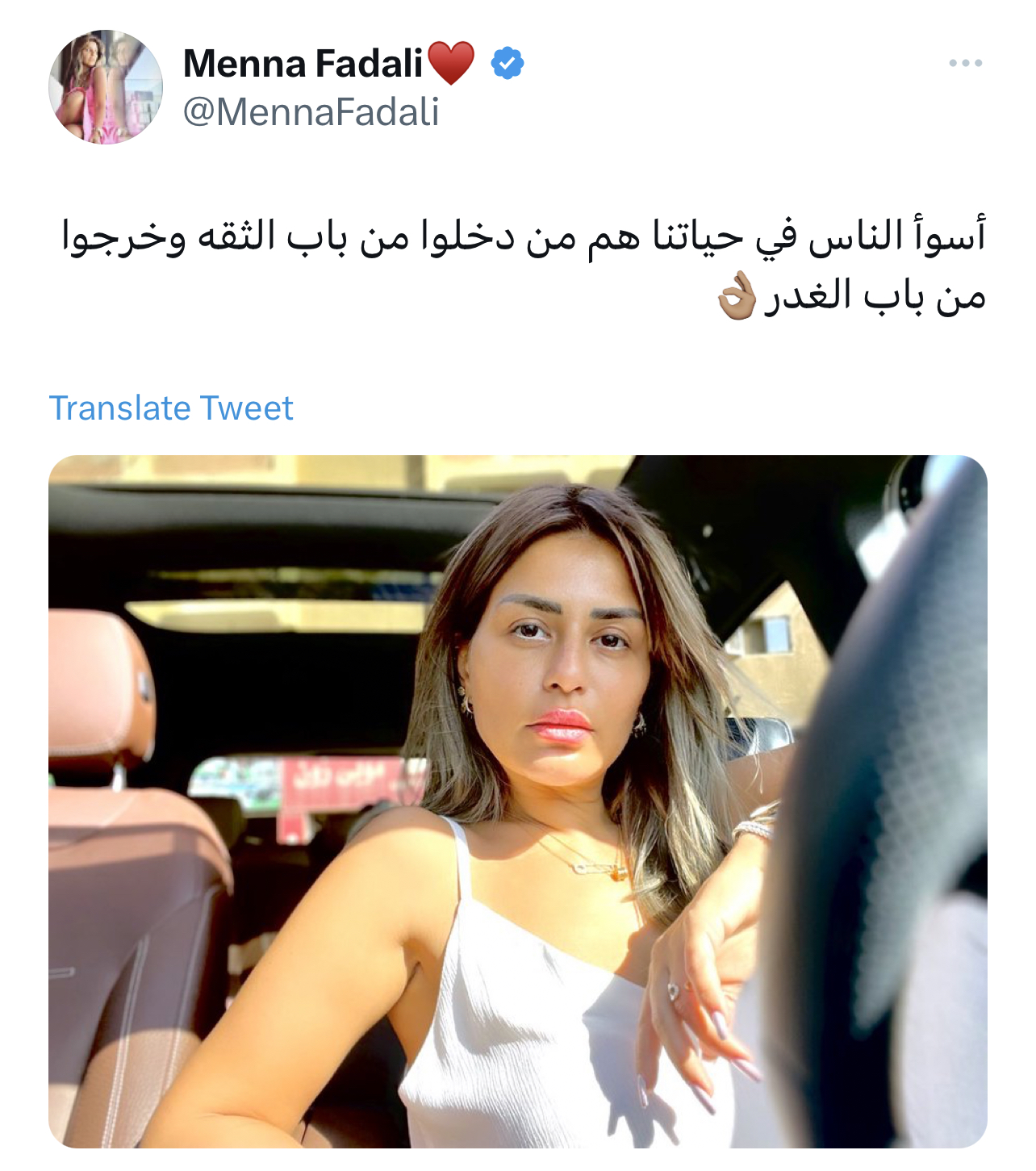Click the OK hand emoji in tweet
1036x1171 pixels.
(737, 296)
